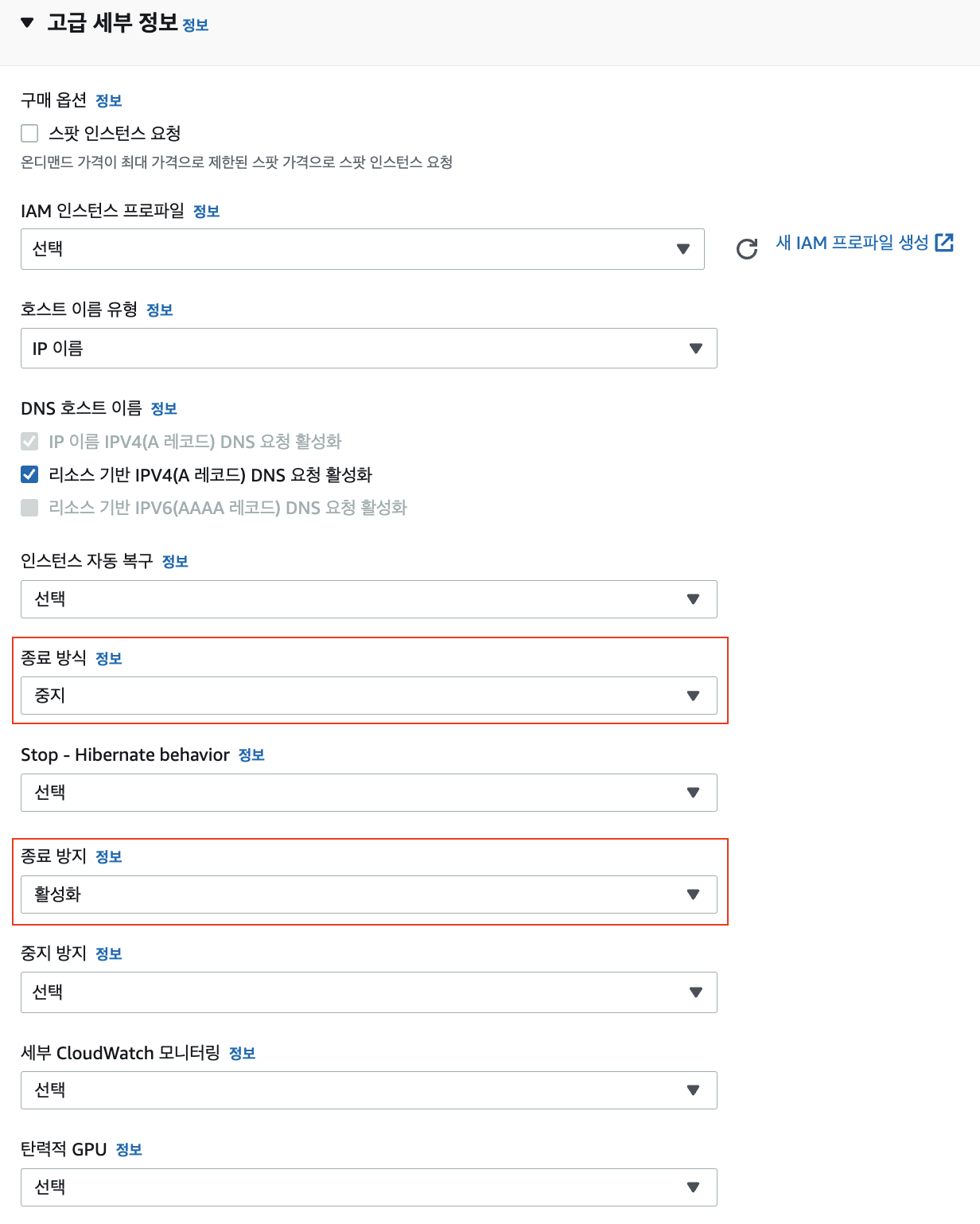
Task: Click the refresh icon beside IAM profile
Action: pos(747,249)
